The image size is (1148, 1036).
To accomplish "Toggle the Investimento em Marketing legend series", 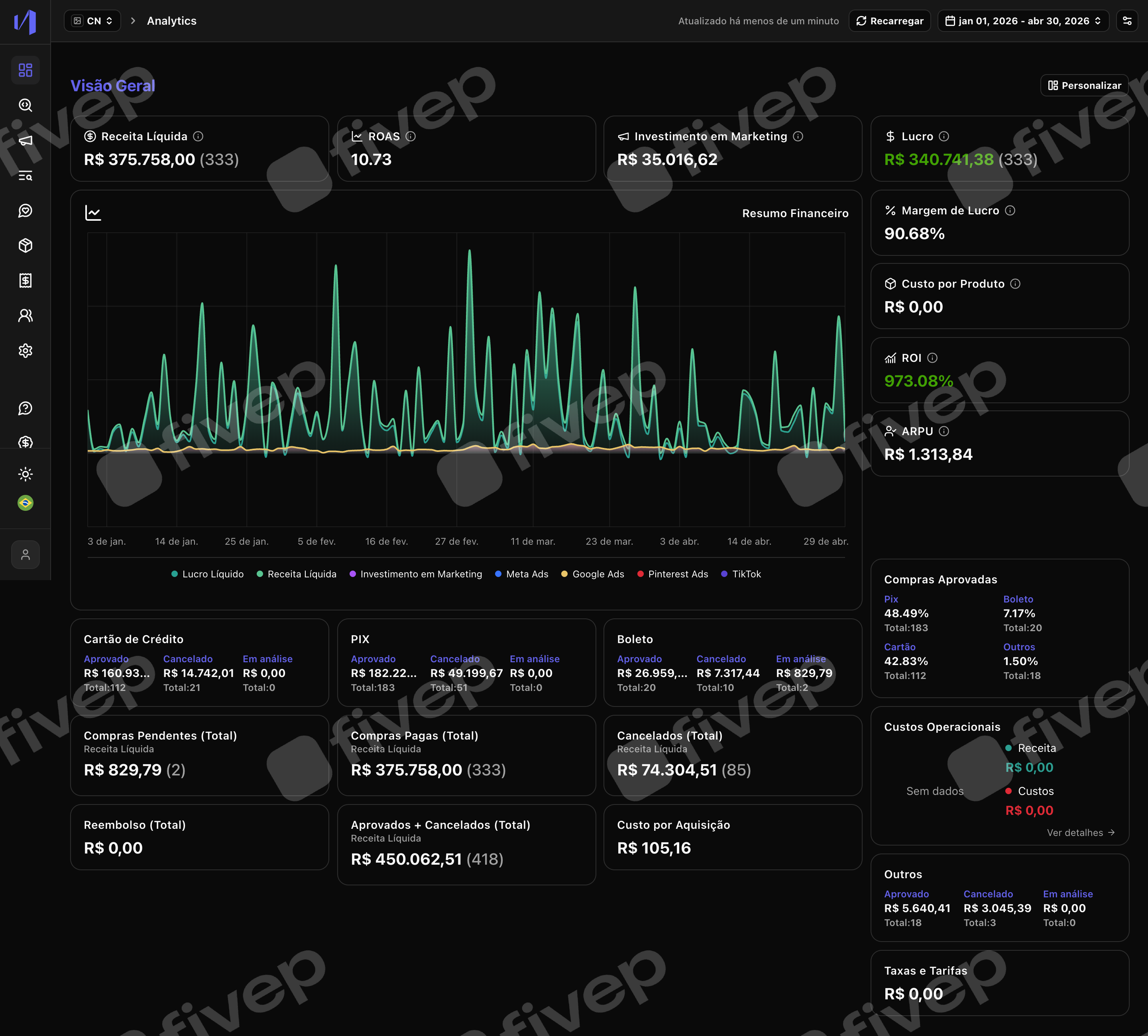I will coord(416,574).
